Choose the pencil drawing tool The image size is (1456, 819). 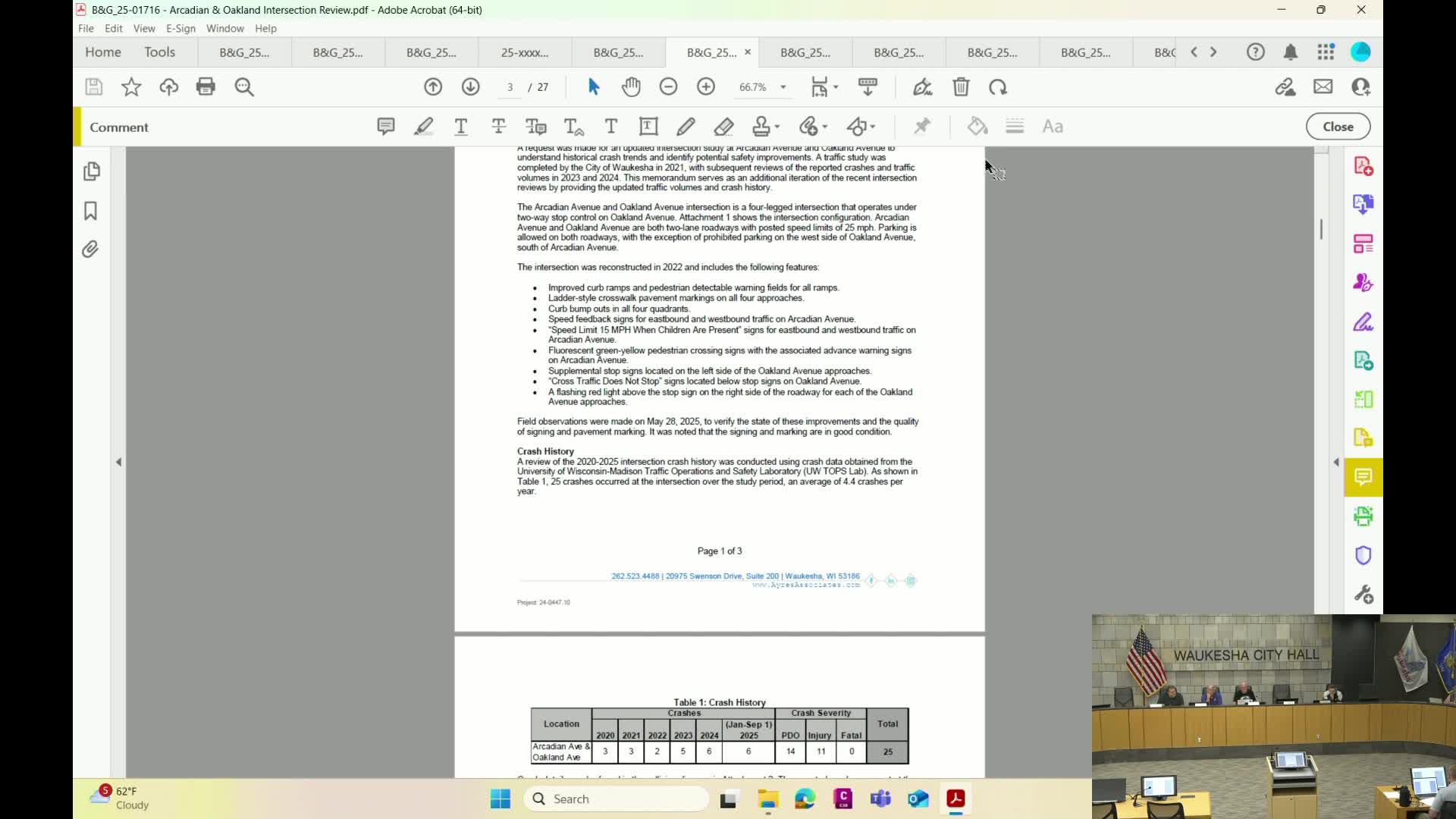point(686,127)
